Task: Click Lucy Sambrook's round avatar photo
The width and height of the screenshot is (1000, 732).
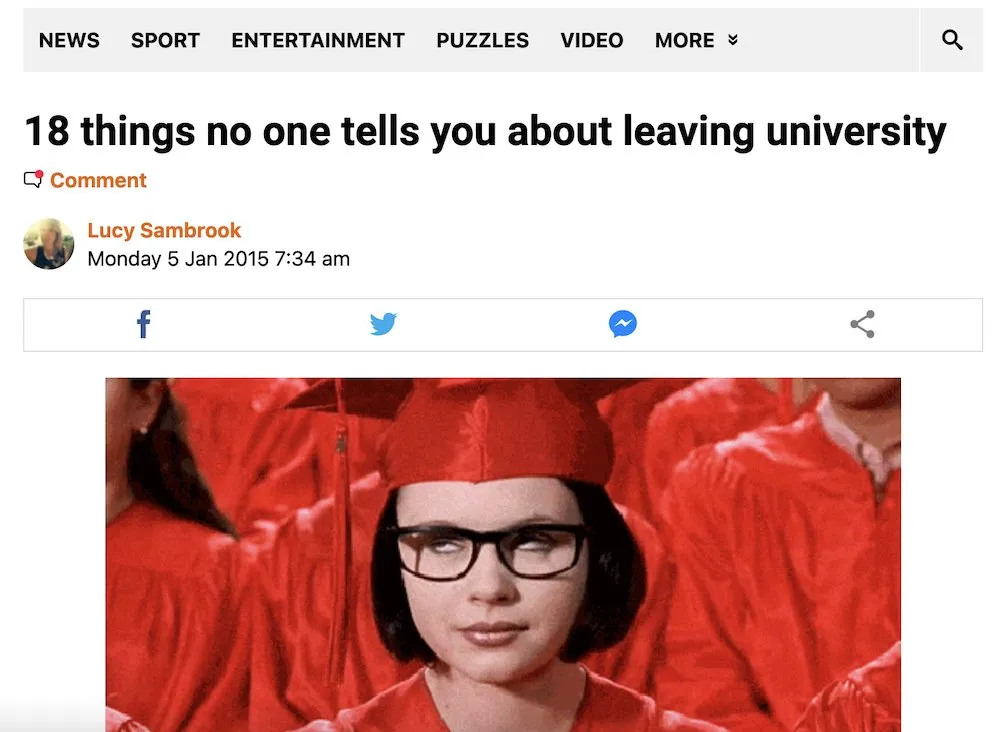Action: (48, 244)
